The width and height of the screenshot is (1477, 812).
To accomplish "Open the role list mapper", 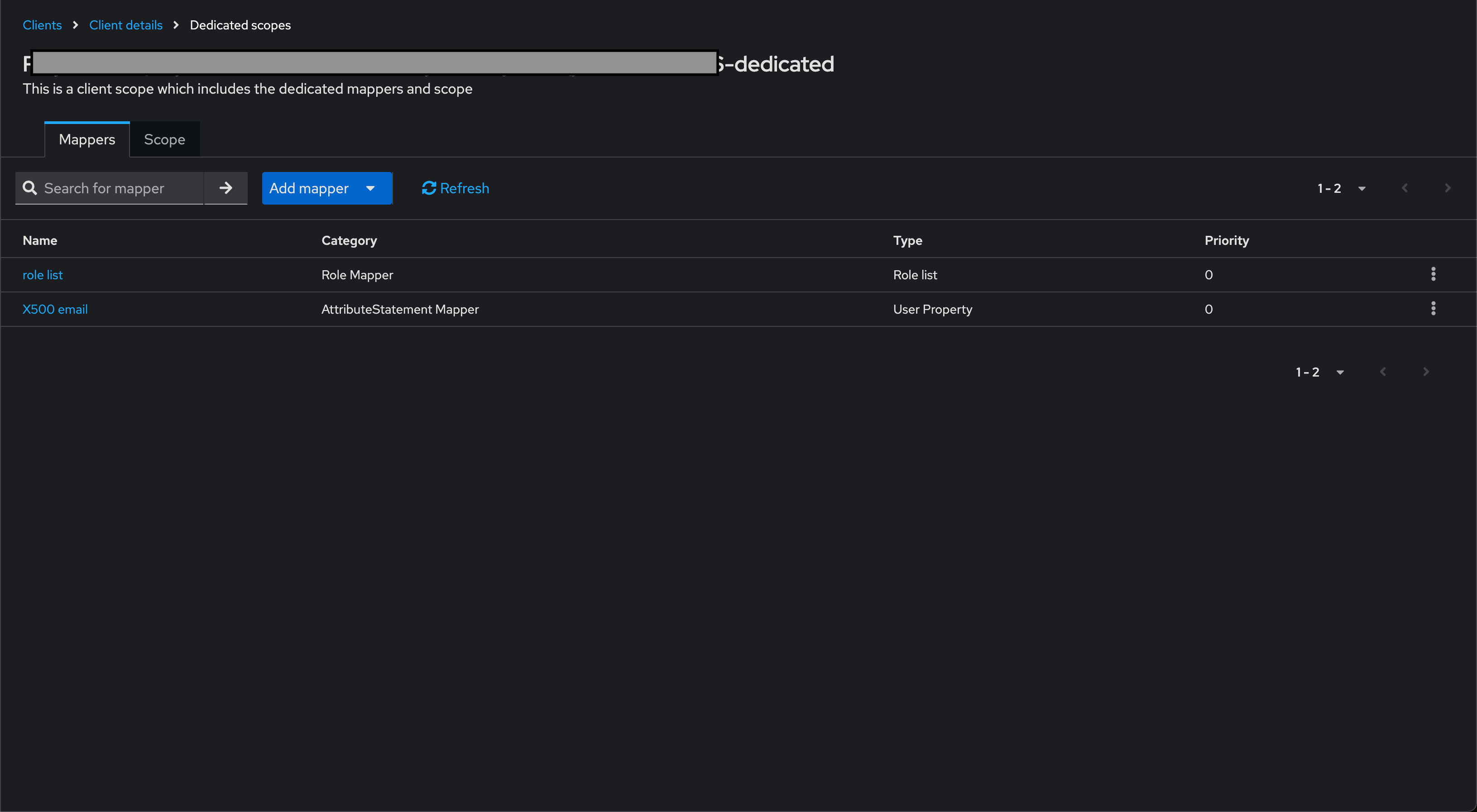I will click(43, 274).
